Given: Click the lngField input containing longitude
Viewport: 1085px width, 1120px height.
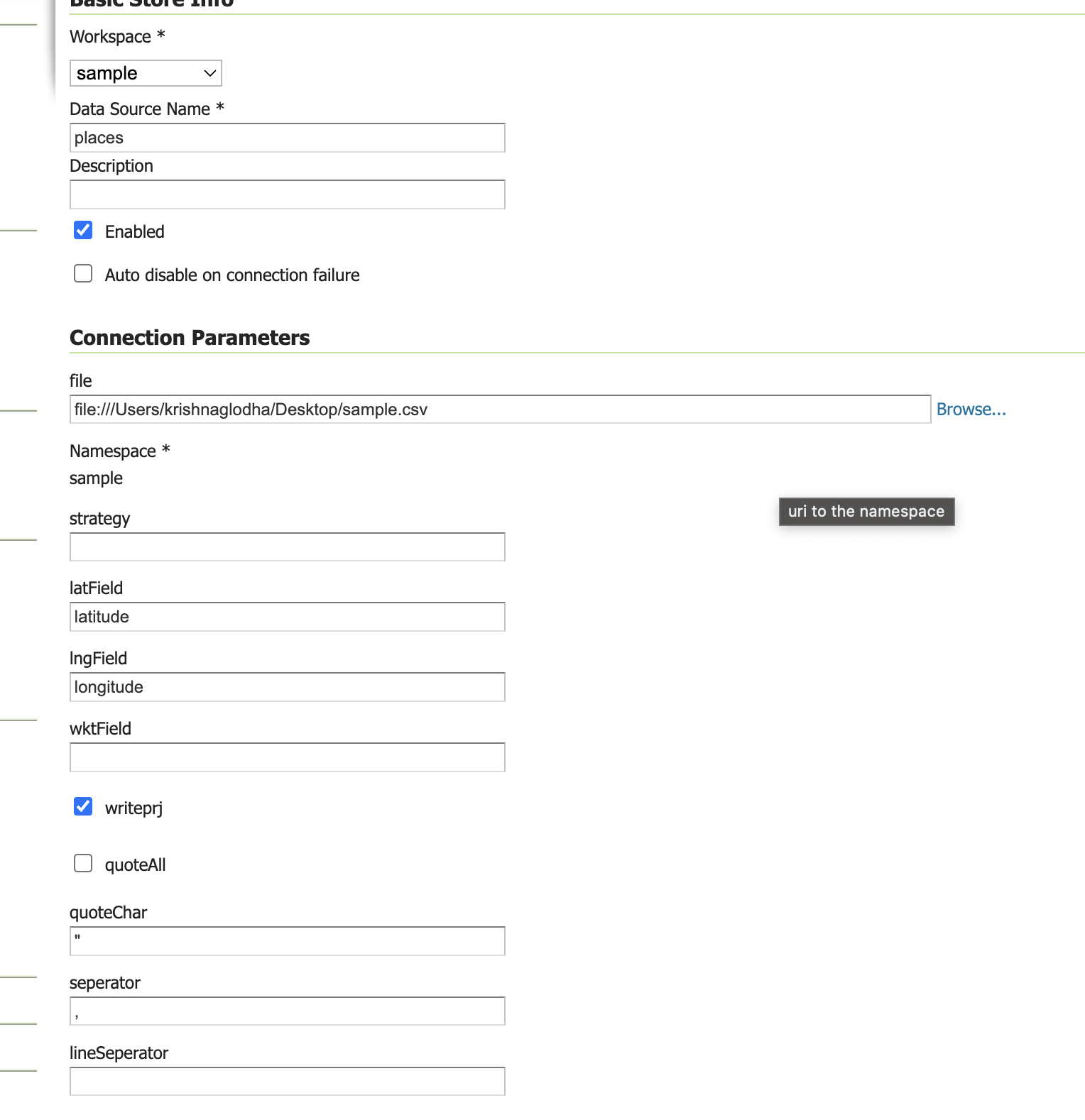Looking at the screenshot, I should coord(288,687).
